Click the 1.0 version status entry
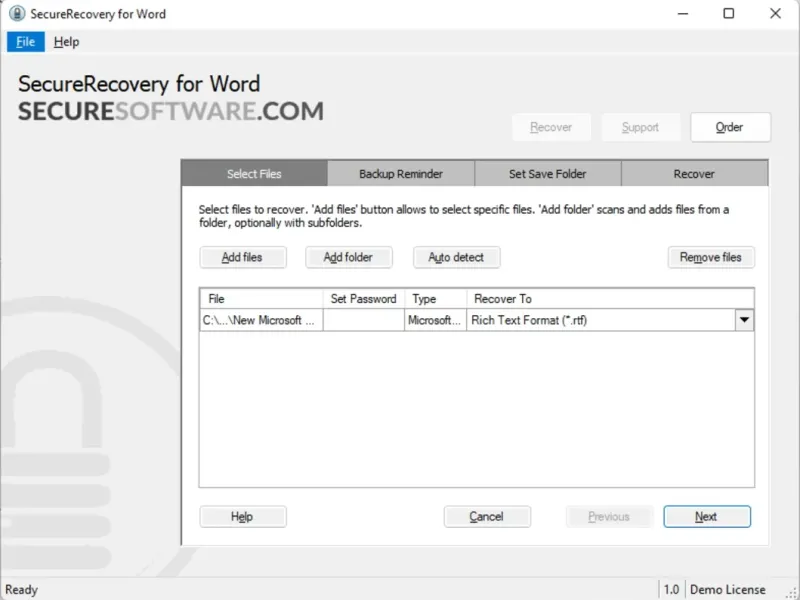 (671, 589)
